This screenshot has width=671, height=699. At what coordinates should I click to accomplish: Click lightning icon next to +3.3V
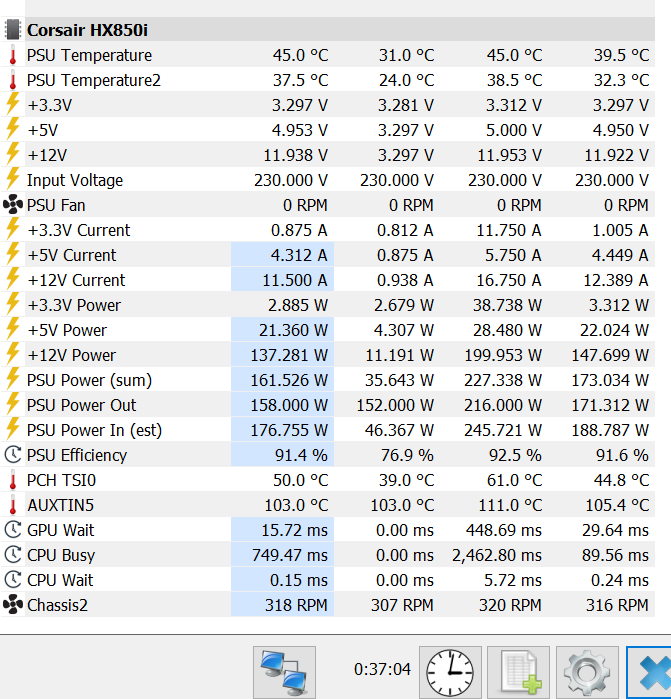[13, 104]
